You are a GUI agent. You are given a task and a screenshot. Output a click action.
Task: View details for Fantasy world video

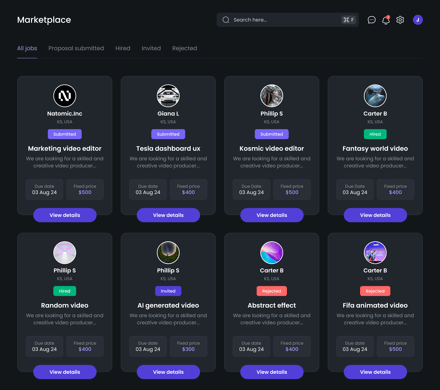click(x=375, y=215)
